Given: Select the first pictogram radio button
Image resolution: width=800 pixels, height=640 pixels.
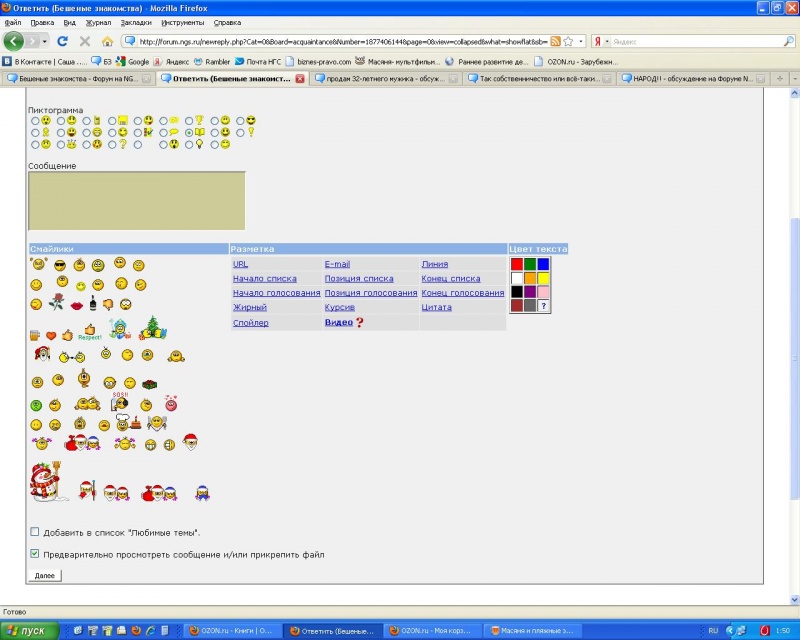Looking at the screenshot, I should click(x=35, y=120).
